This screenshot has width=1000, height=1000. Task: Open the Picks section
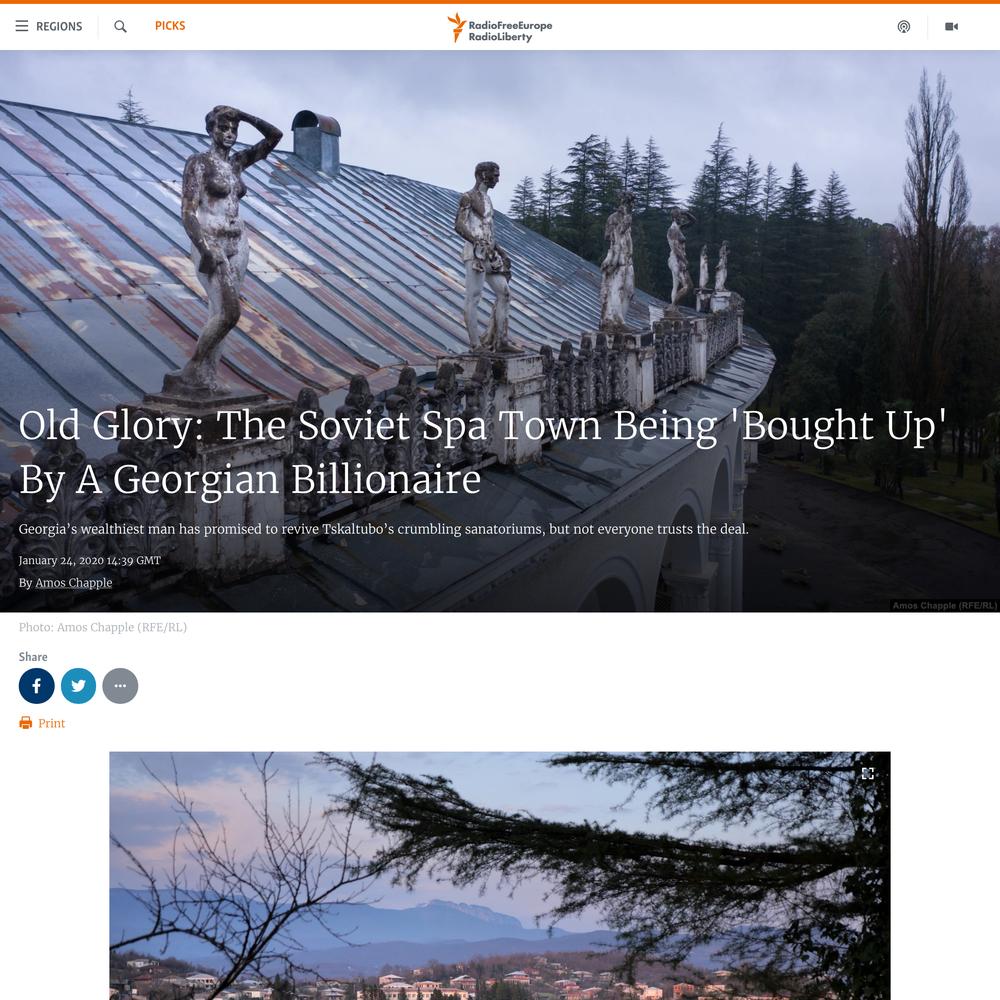pos(170,26)
